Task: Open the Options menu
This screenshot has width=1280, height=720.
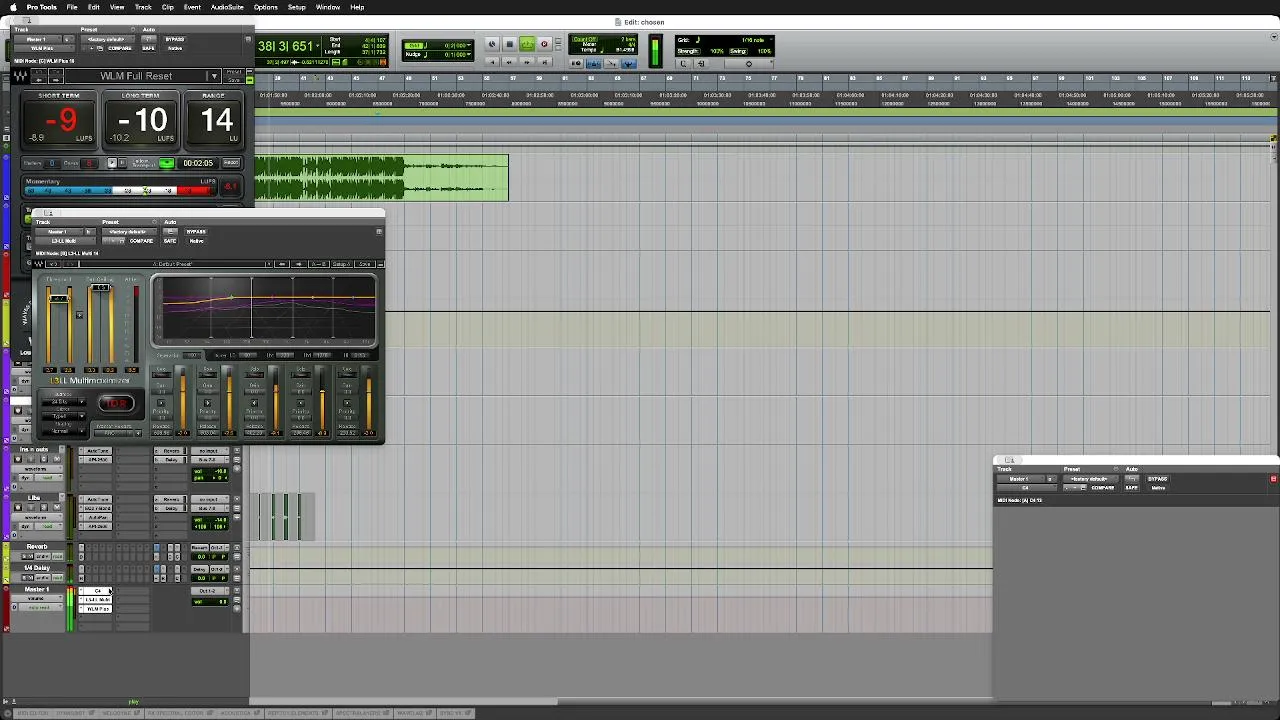Action: tap(266, 7)
